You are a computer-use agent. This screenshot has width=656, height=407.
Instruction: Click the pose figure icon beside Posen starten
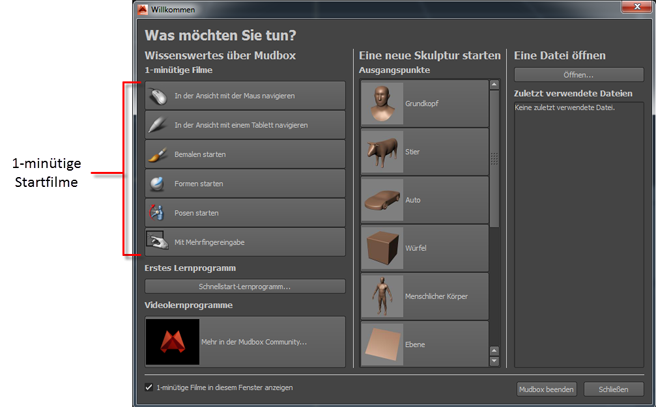tap(157, 213)
